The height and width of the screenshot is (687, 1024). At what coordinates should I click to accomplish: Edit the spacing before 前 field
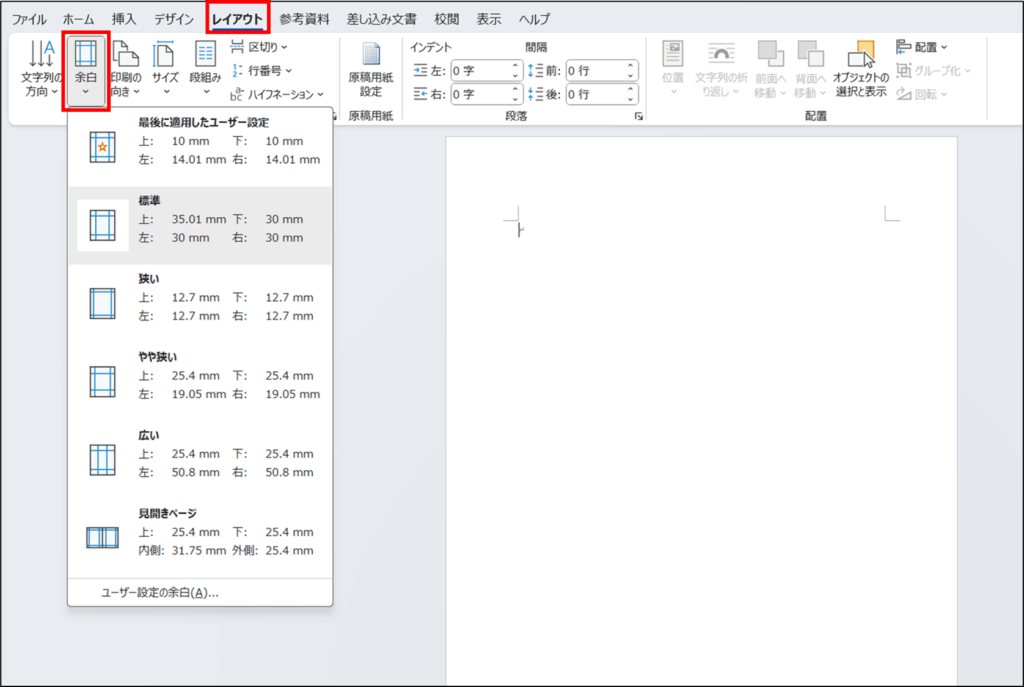coord(596,71)
